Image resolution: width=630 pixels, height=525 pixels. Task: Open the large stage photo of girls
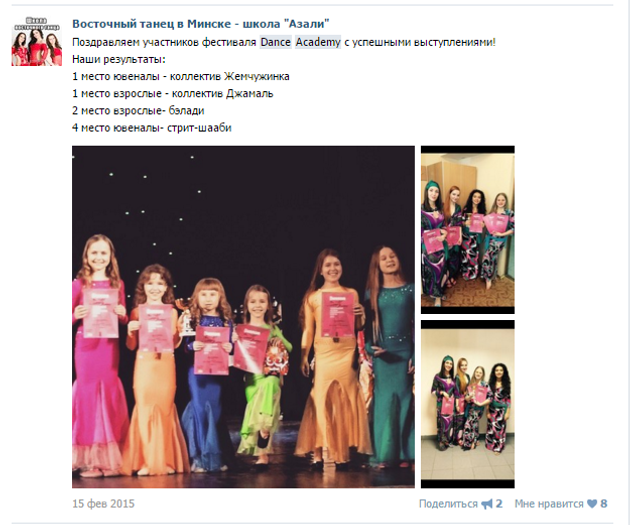point(243,317)
